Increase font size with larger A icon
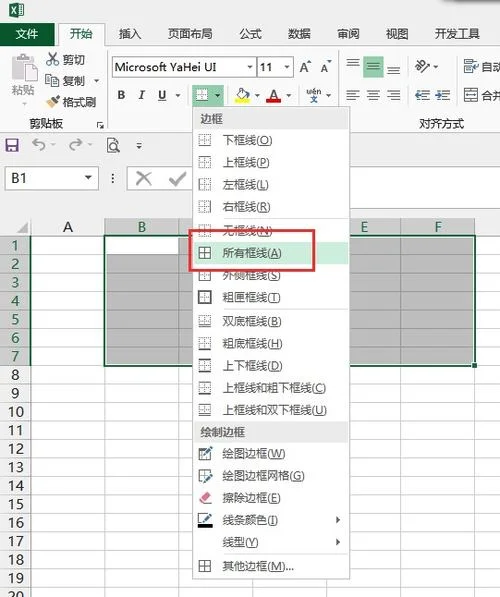Screen dimensions: 500x597 point(305,67)
